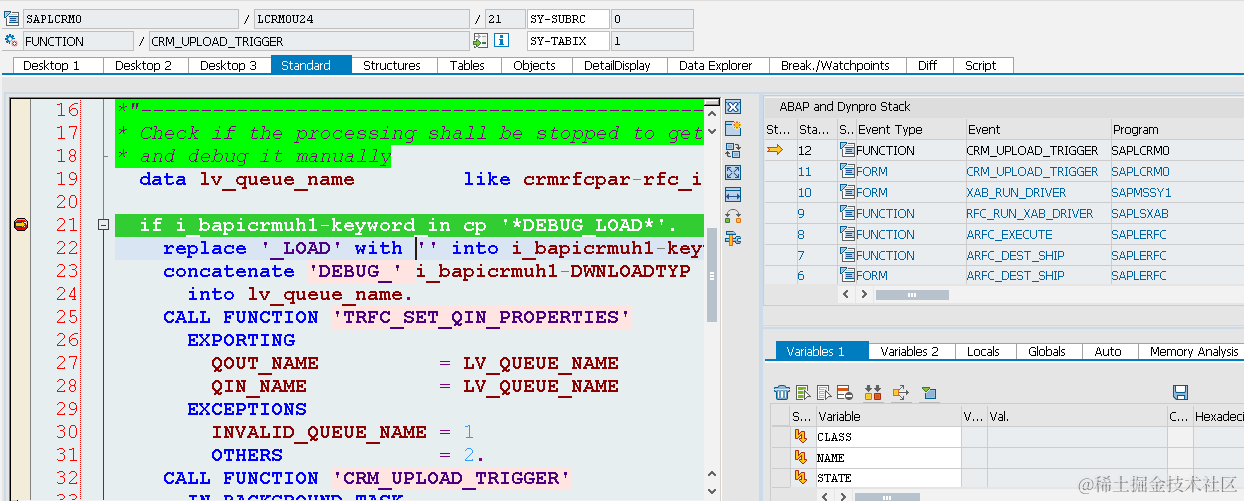Viewport: 1244px width, 501px height.
Task: Open the Break./Watchpoints tab
Action: [836, 65]
